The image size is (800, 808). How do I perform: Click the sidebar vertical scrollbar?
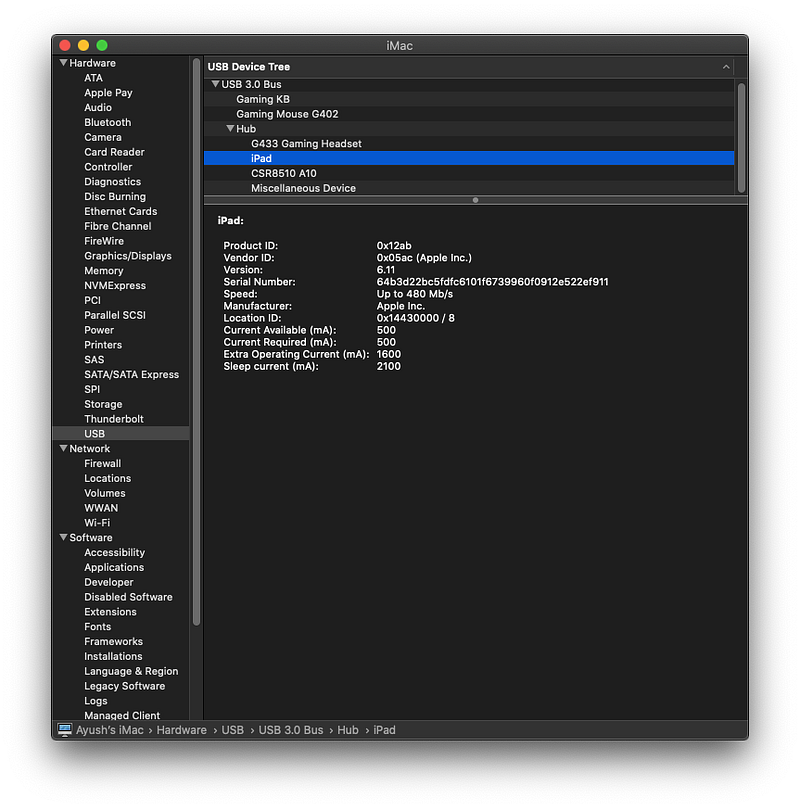pyautogui.click(x=196, y=342)
